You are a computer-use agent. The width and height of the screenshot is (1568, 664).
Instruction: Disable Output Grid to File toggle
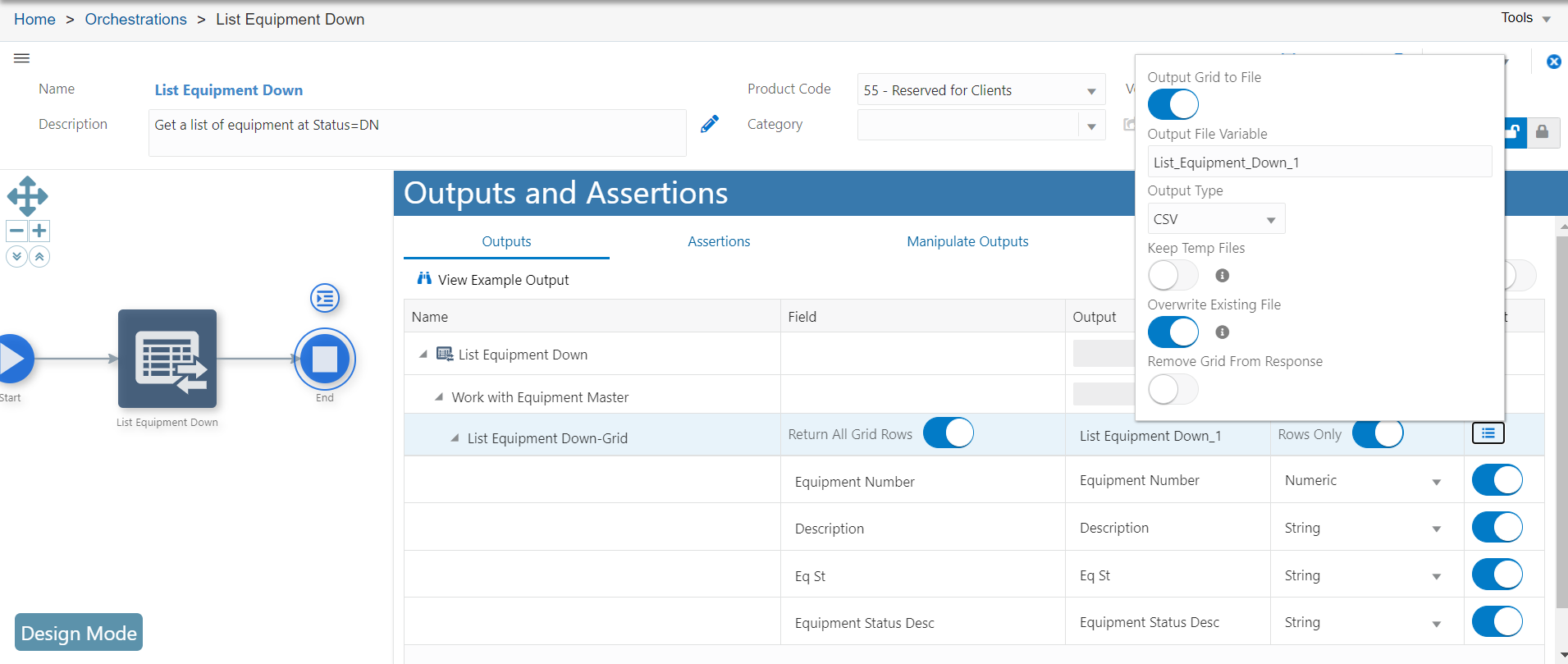pyautogui.click(x=1173, y=104)
